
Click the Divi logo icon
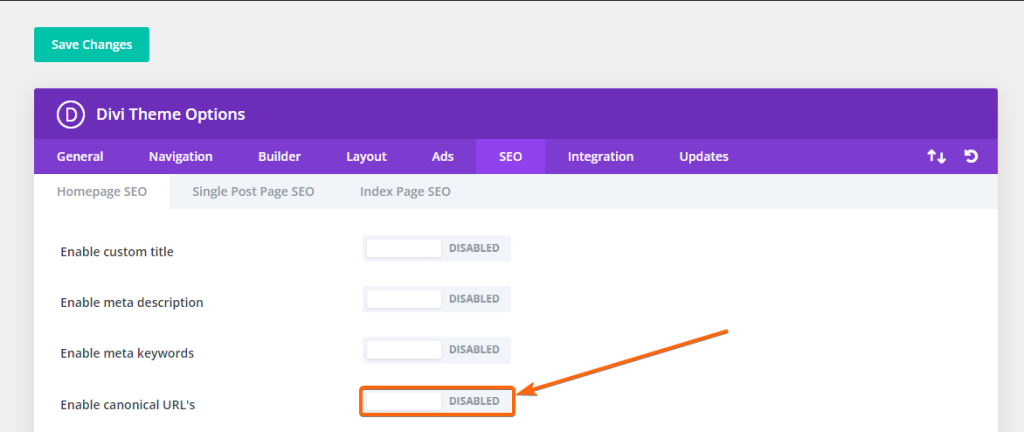[x=71, y=114]
